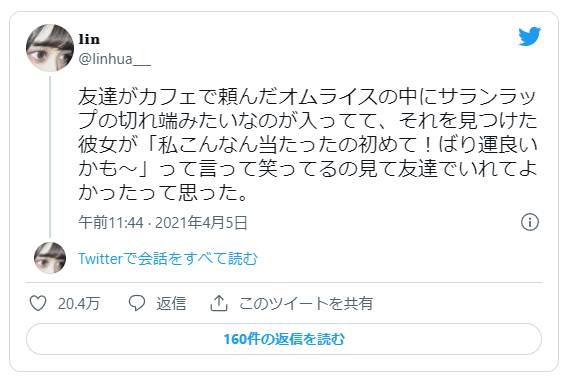Screen dimensions: 565x378
Task: Click the vertical thread line below avatar
Action: (x=50, y=157)
